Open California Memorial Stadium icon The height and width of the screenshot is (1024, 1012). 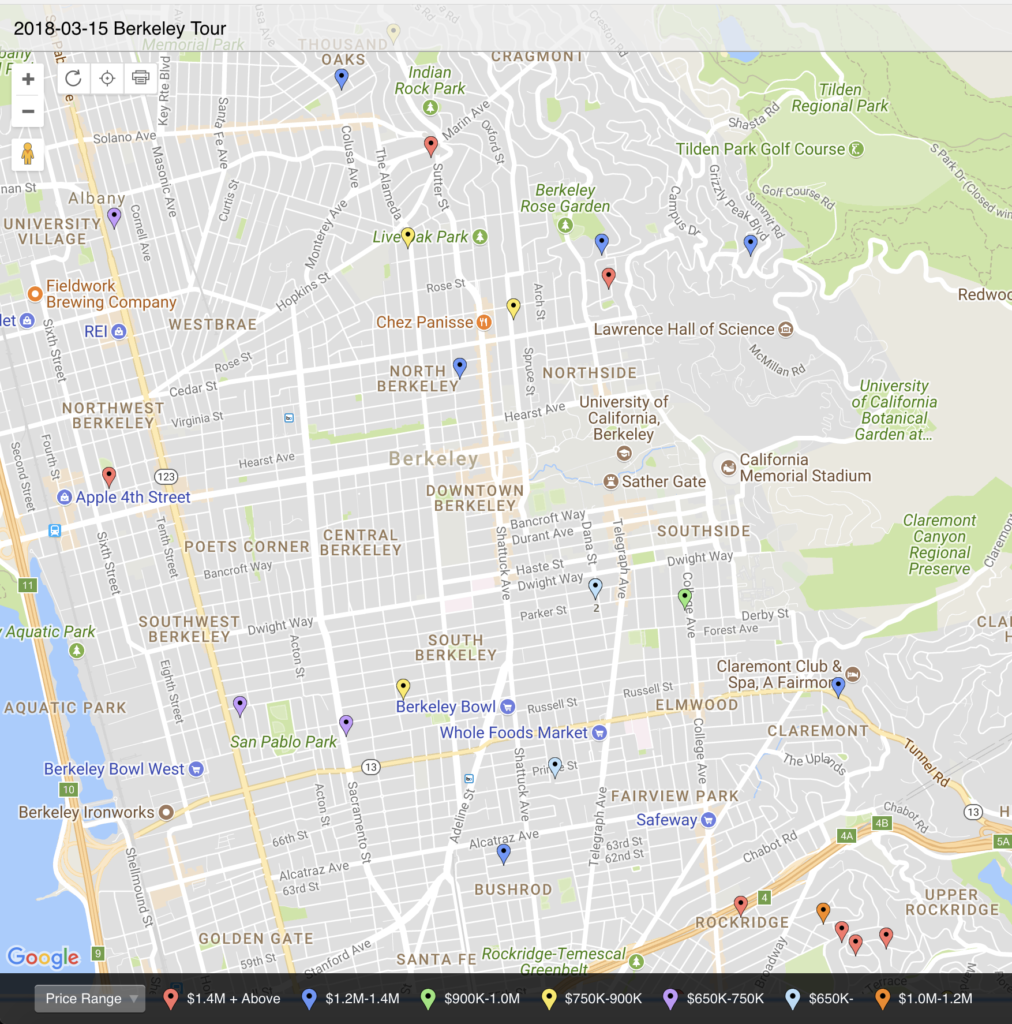click(x=729, y=468)
